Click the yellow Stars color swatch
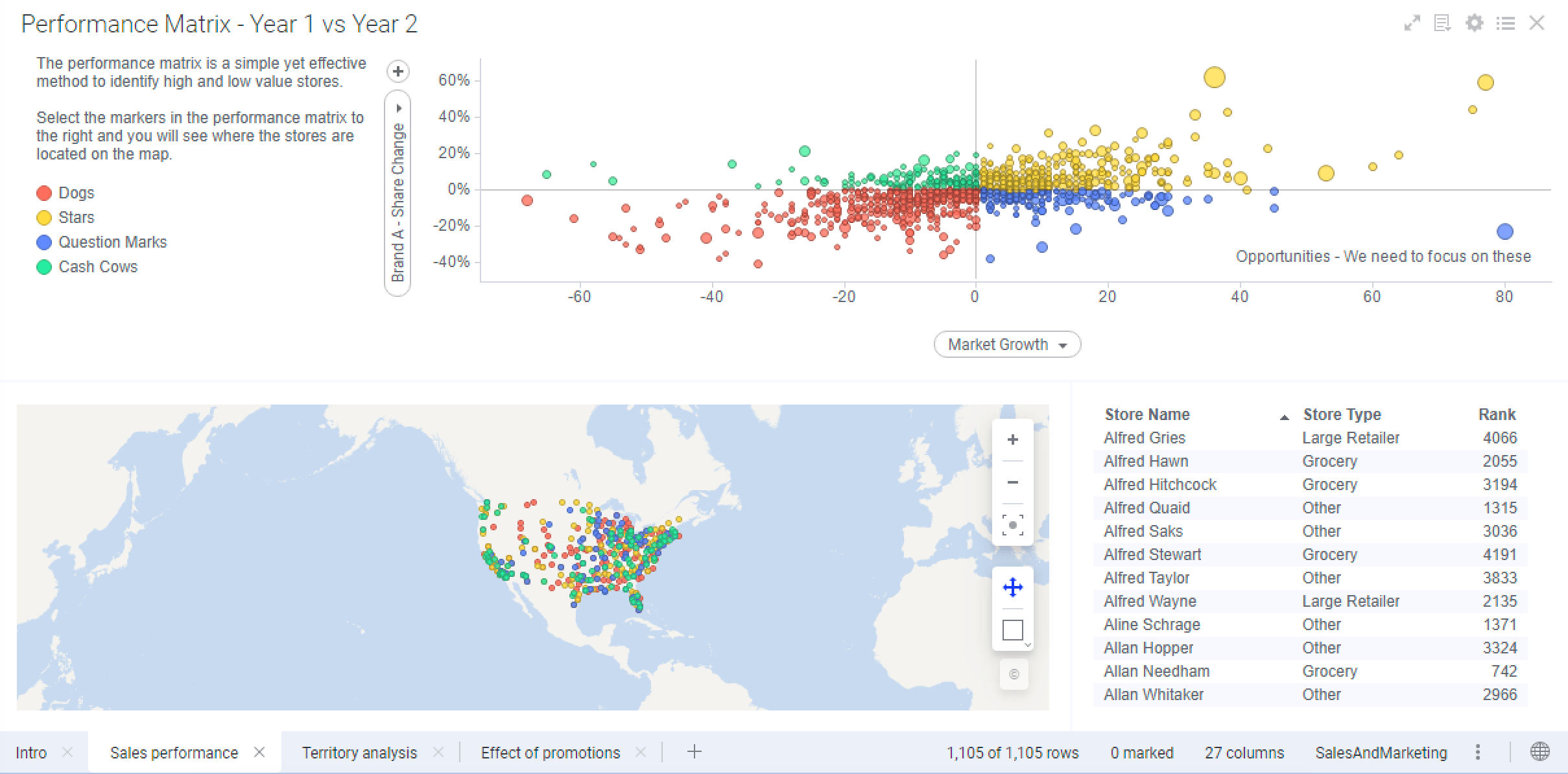The image size is (1568, 774). pyautogui.click(x=43, y=217)
